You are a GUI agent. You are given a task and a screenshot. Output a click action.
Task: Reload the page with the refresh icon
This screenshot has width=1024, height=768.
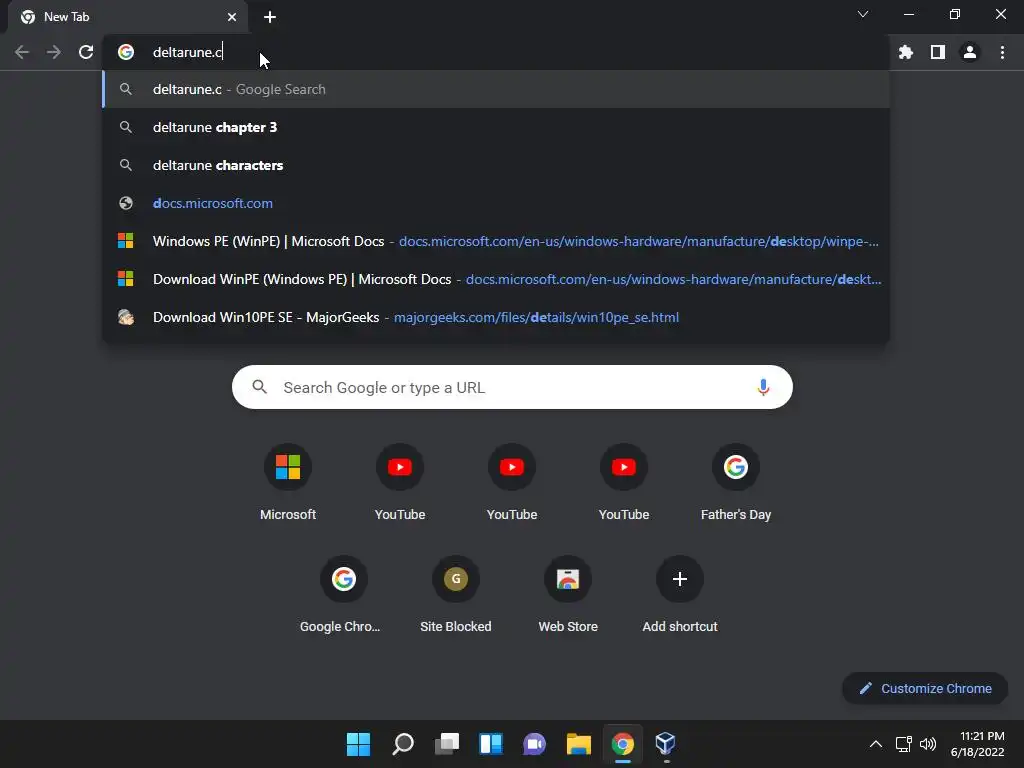[86, 52]
